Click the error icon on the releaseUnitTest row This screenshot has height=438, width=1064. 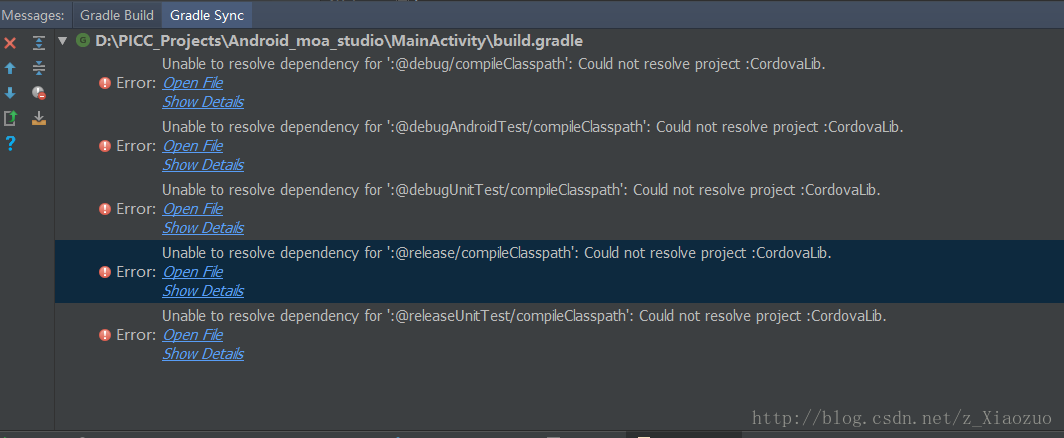click(x=105, y=335)
